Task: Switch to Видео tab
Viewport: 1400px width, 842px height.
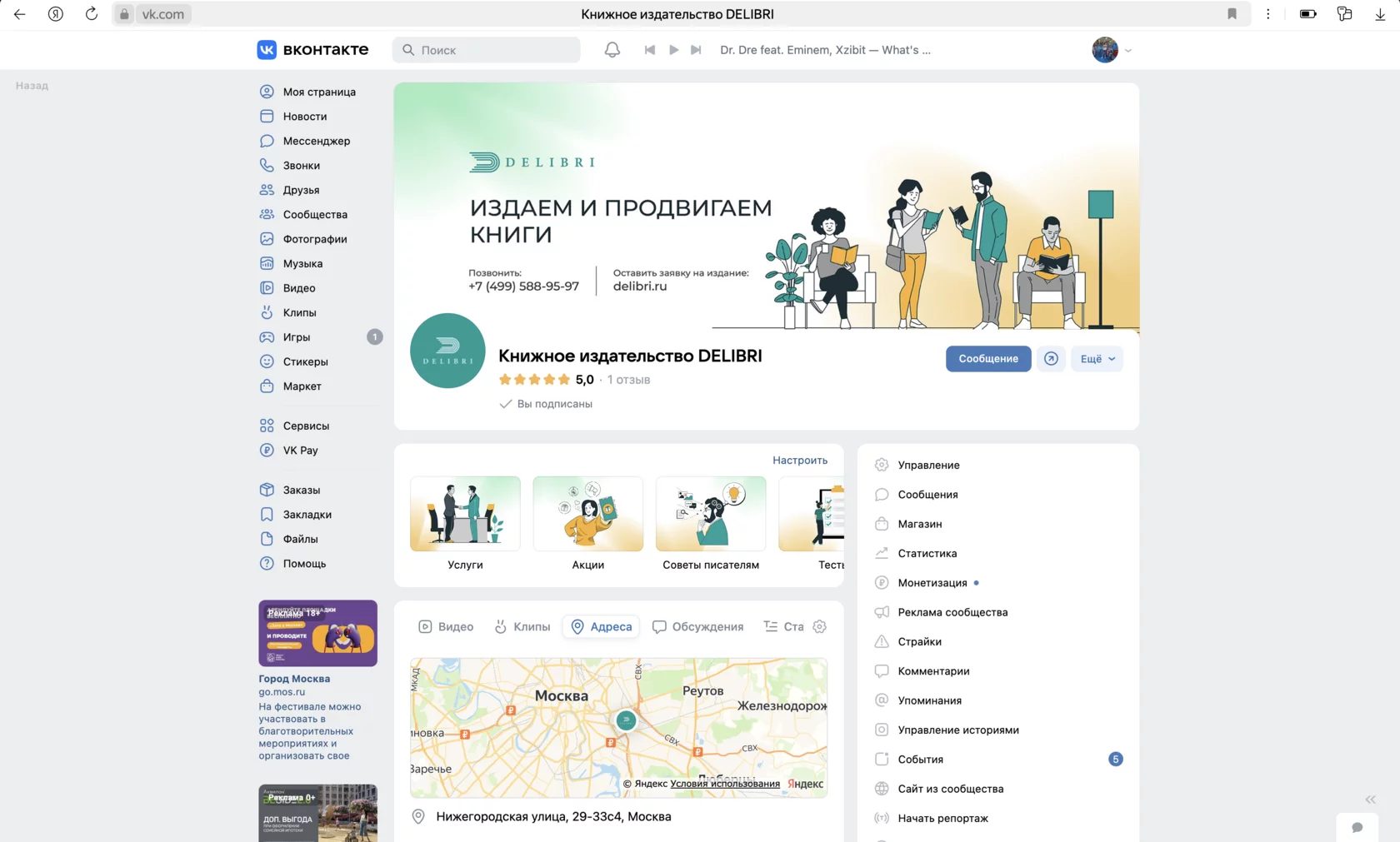Action: point(446,626)
